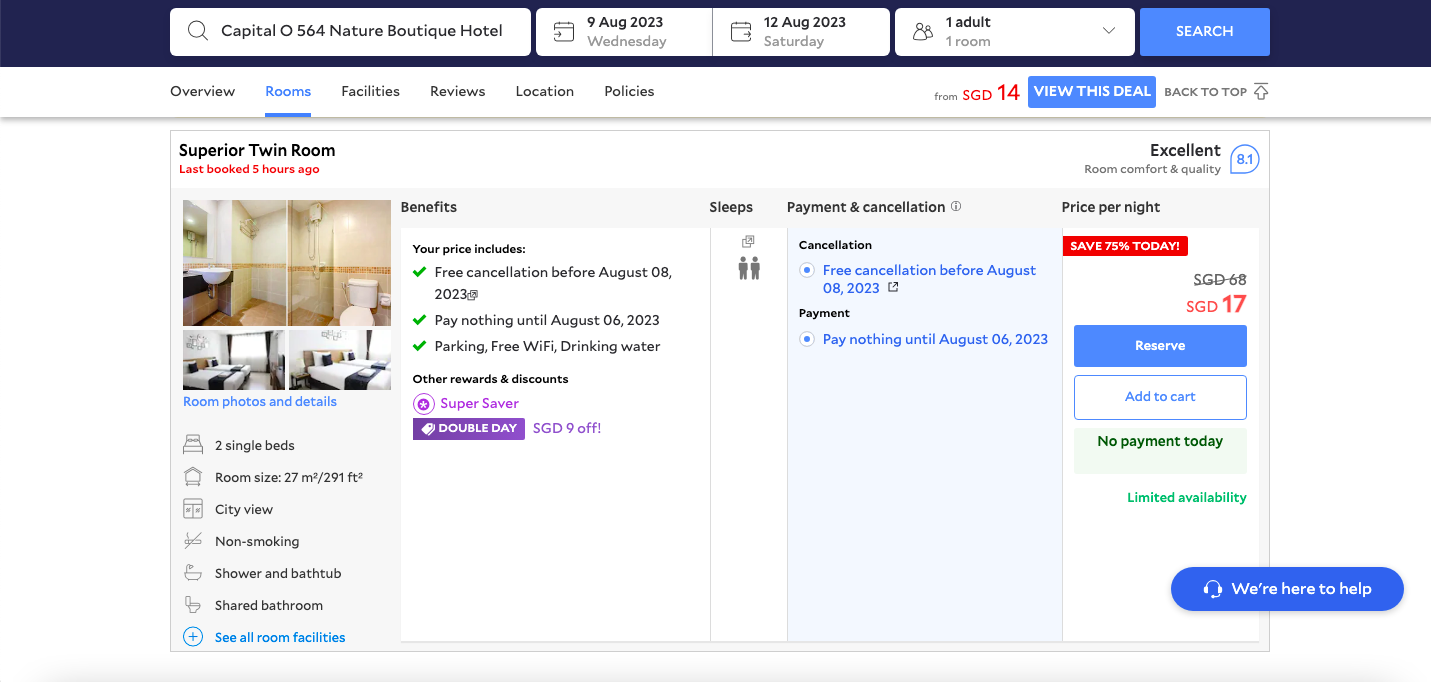Click the SGD 17 price
The height and width of the screenshot is (682, 1431).
click(x=1216, y=305)
